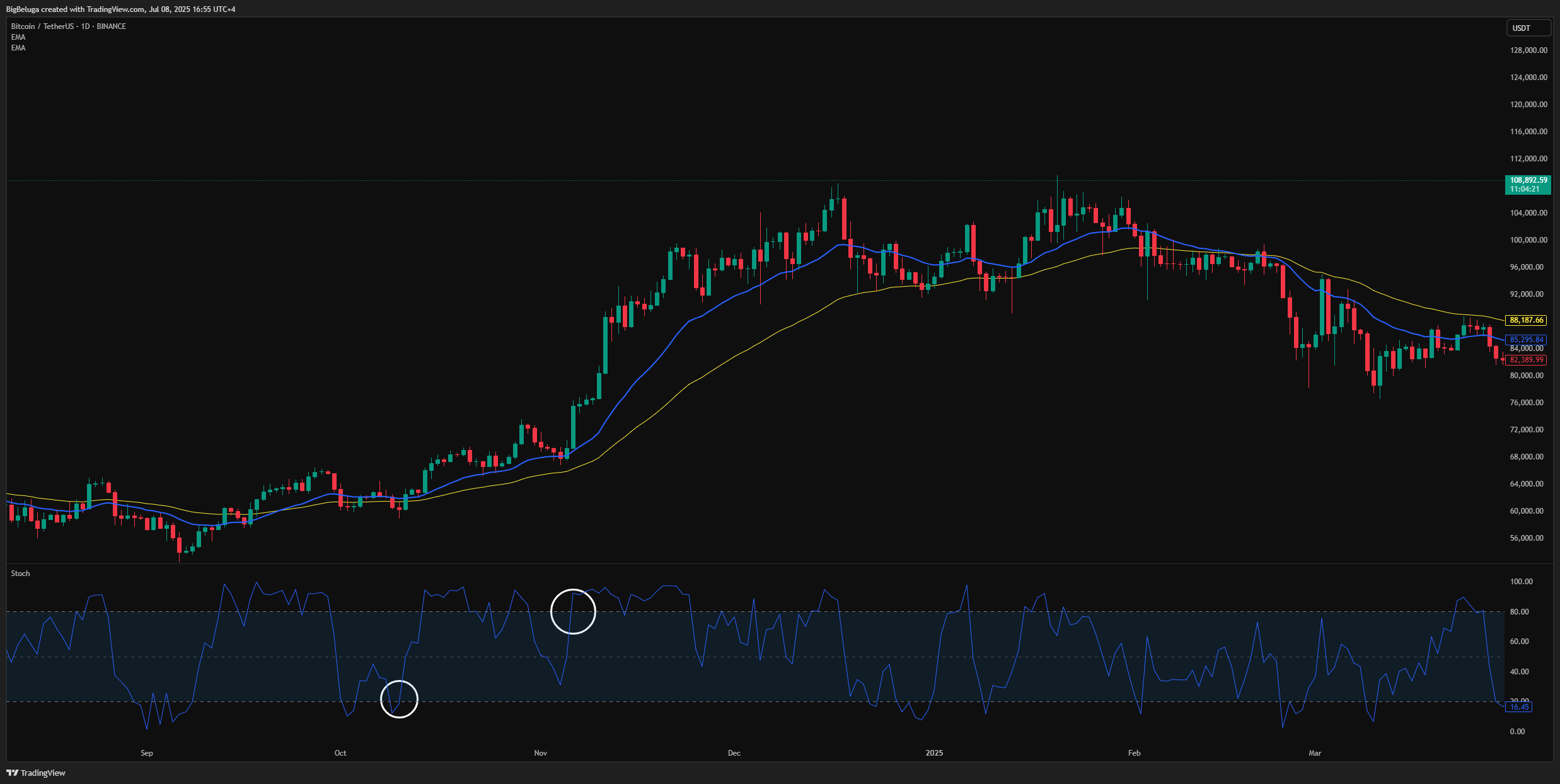Click the Sep label on the time axis
The height and width of the screenshot is (784, 1560).
click(x=147, y=753)
